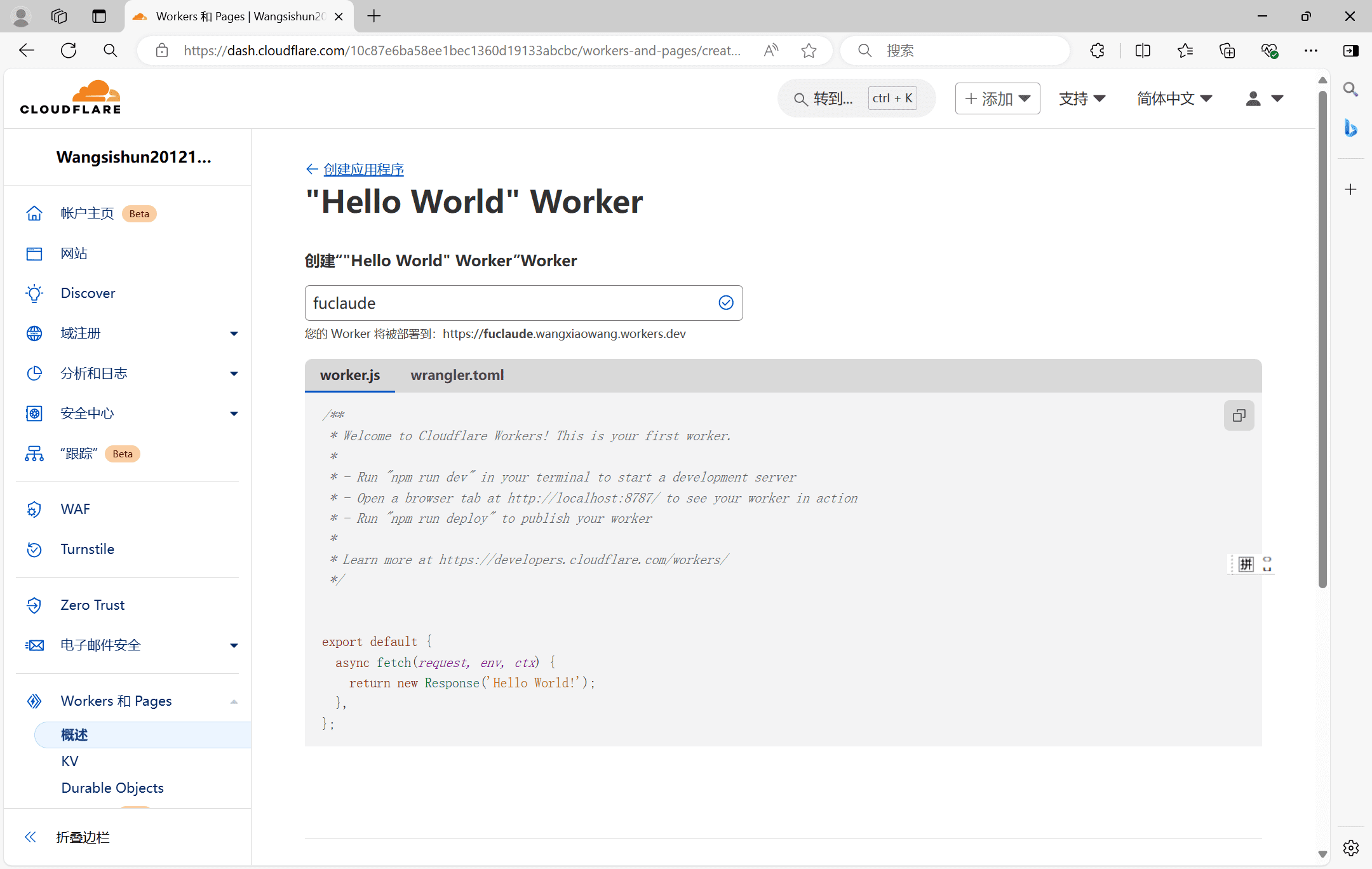Expand the 安全中心 section
Viewport: 1372px width, 869px height.
234,414
